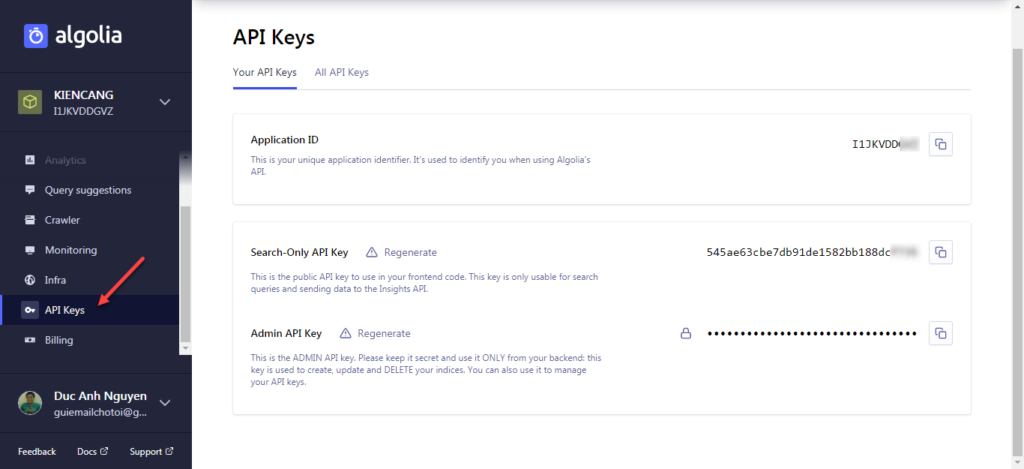Regenerate the Search-Only API Key

410,252
